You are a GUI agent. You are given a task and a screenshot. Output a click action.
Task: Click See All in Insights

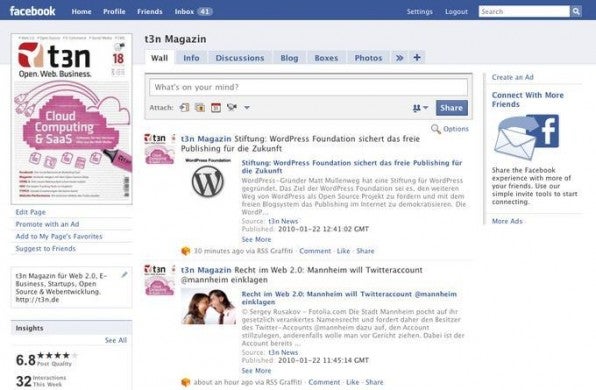pos(116,340)
